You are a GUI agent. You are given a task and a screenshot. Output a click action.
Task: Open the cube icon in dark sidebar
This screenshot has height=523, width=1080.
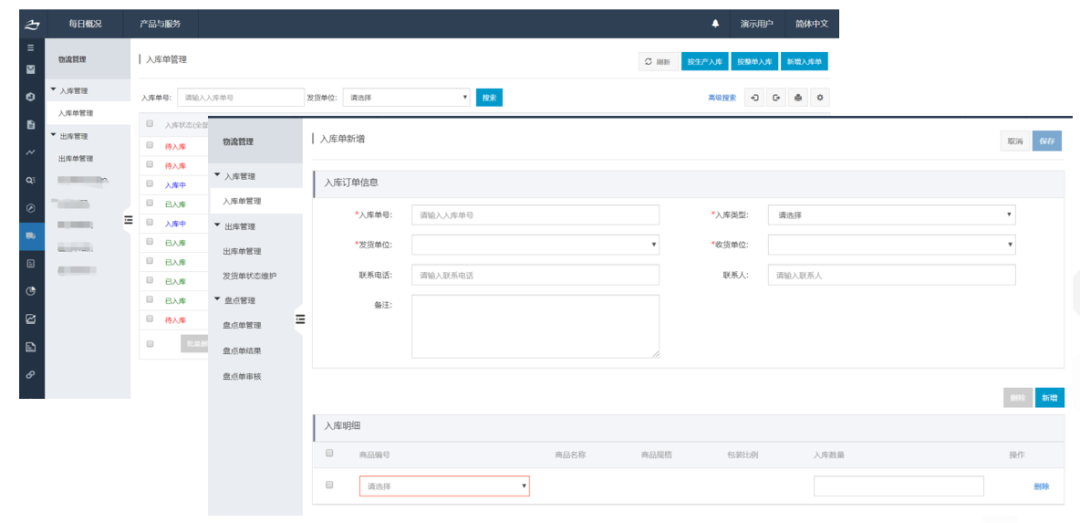tap(30, 97)
